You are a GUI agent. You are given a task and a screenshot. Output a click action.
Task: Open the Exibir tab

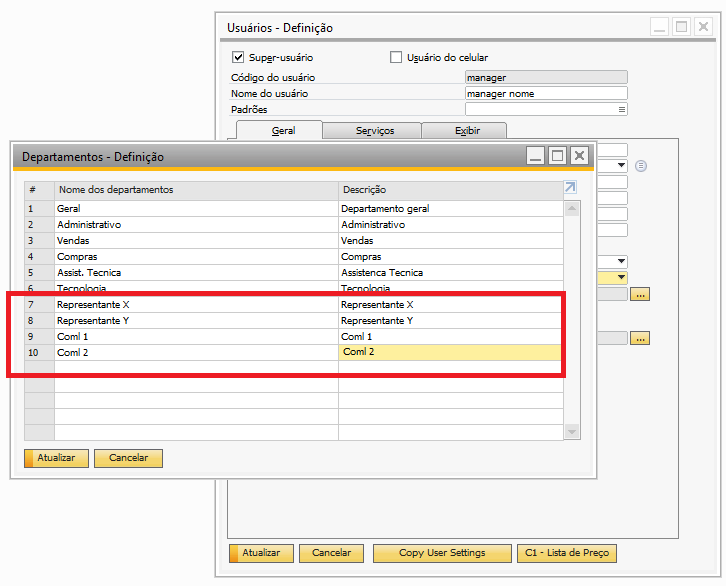[x=467, y=131]
